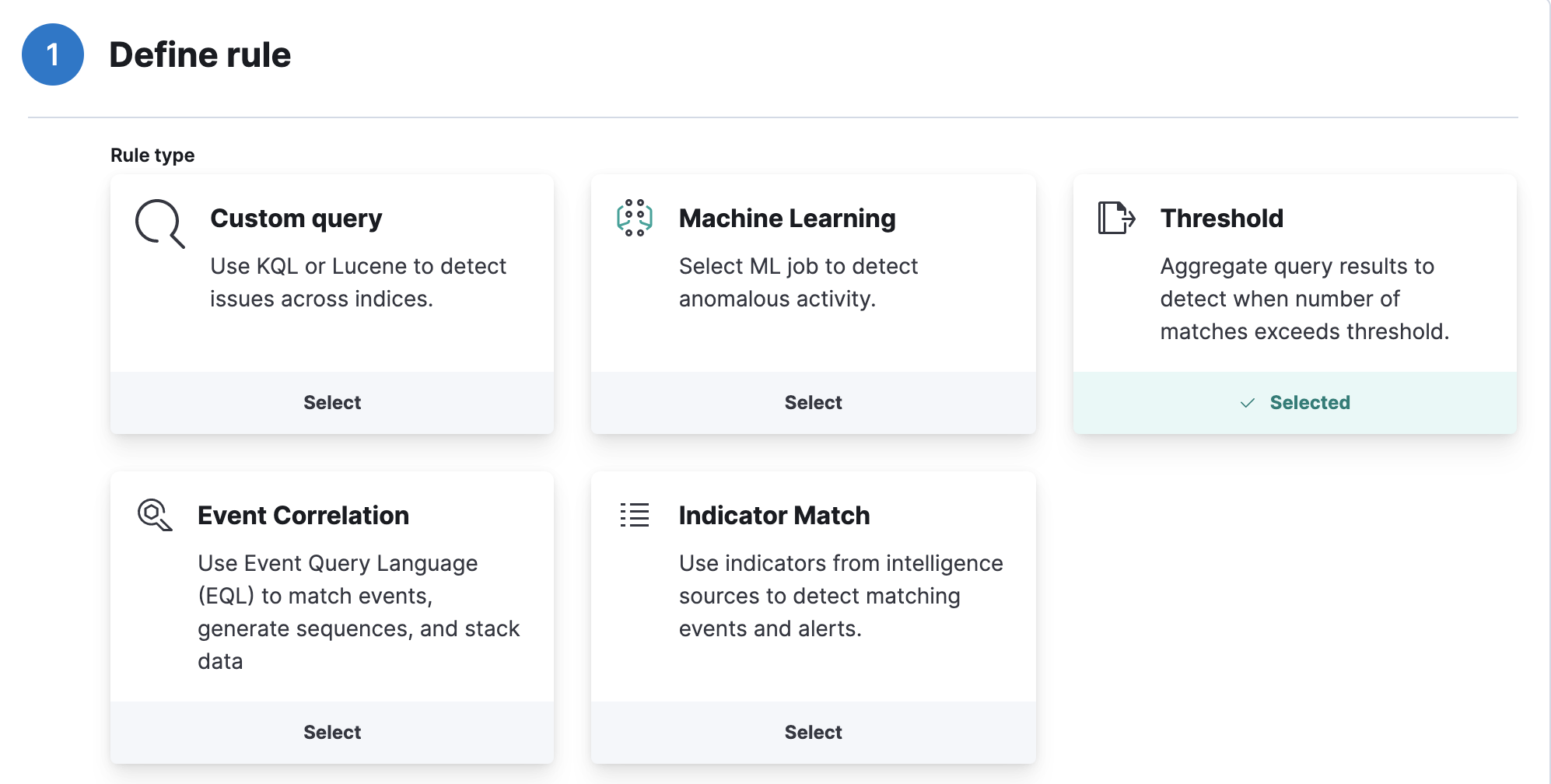Screen dimensions: 1551x784
Task: Click the Custom query card title
Action: 296,219
